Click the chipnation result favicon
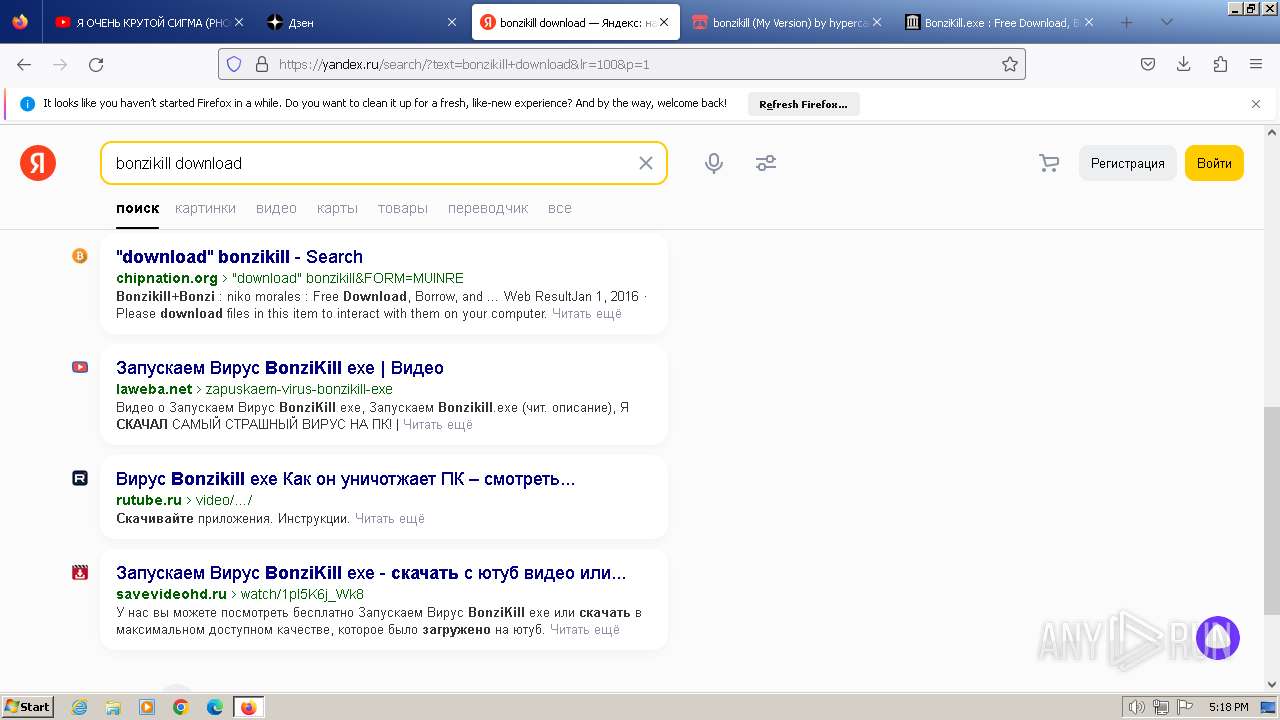This screenshot has width=1280, height=720. point(80,256)
